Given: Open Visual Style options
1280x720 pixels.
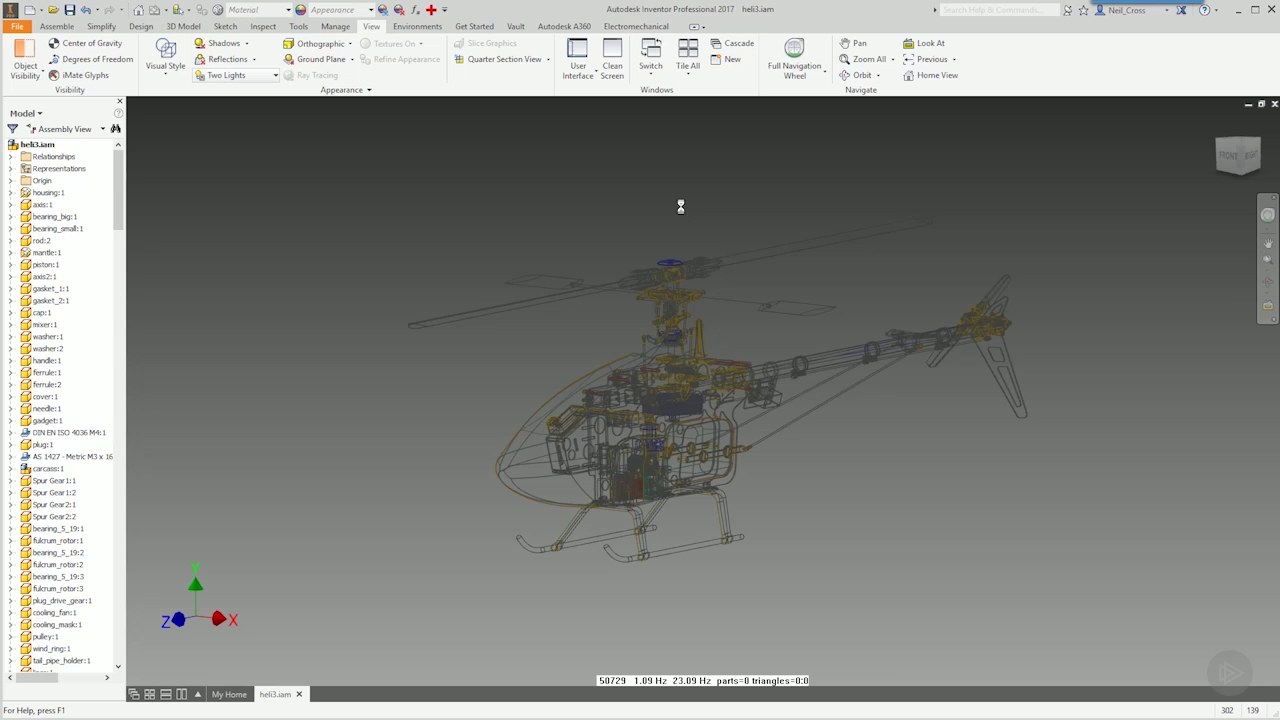Looking at the screenshot, I should click(x=165, y=57).
